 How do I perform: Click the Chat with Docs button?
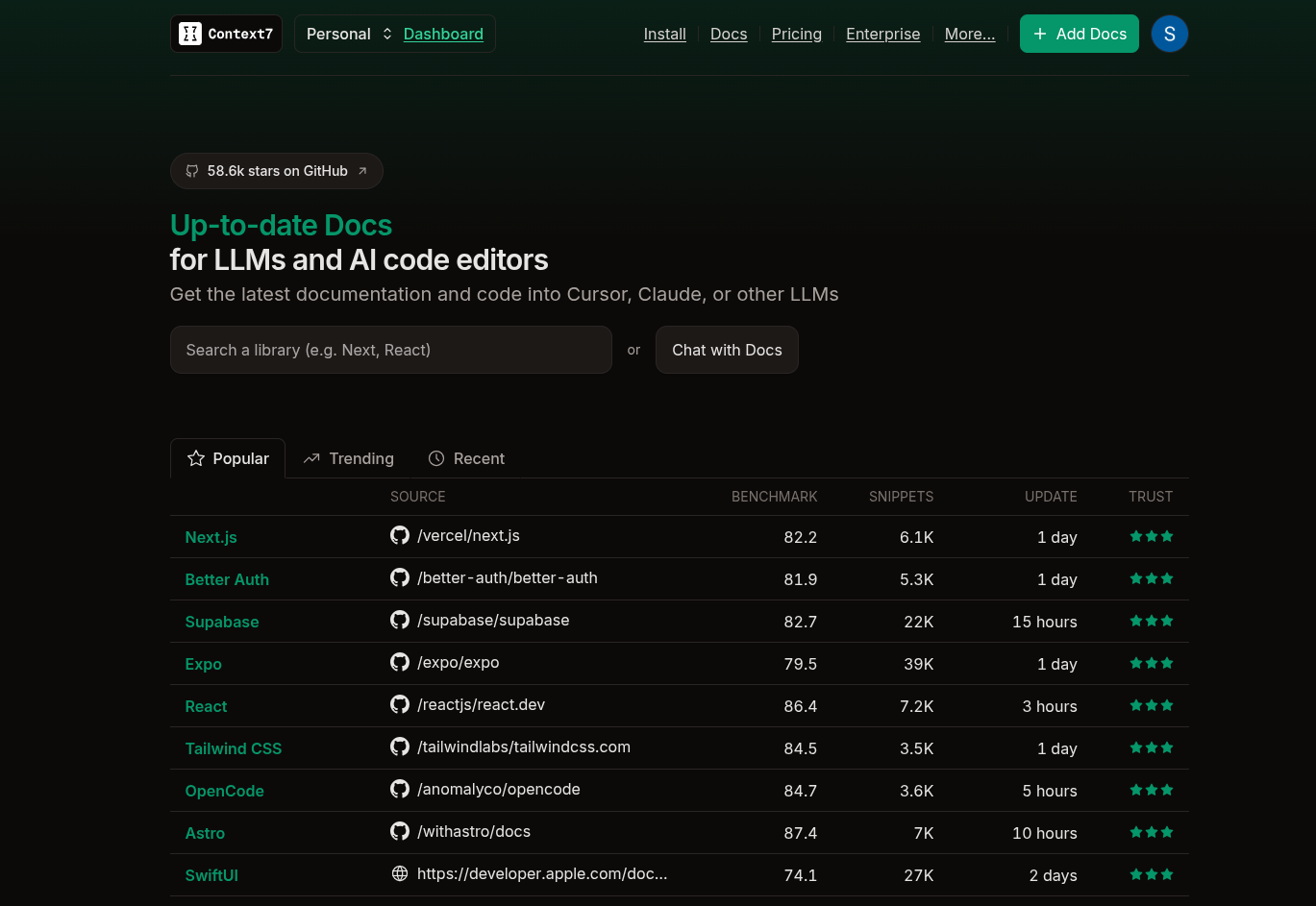tap(727, 350)
